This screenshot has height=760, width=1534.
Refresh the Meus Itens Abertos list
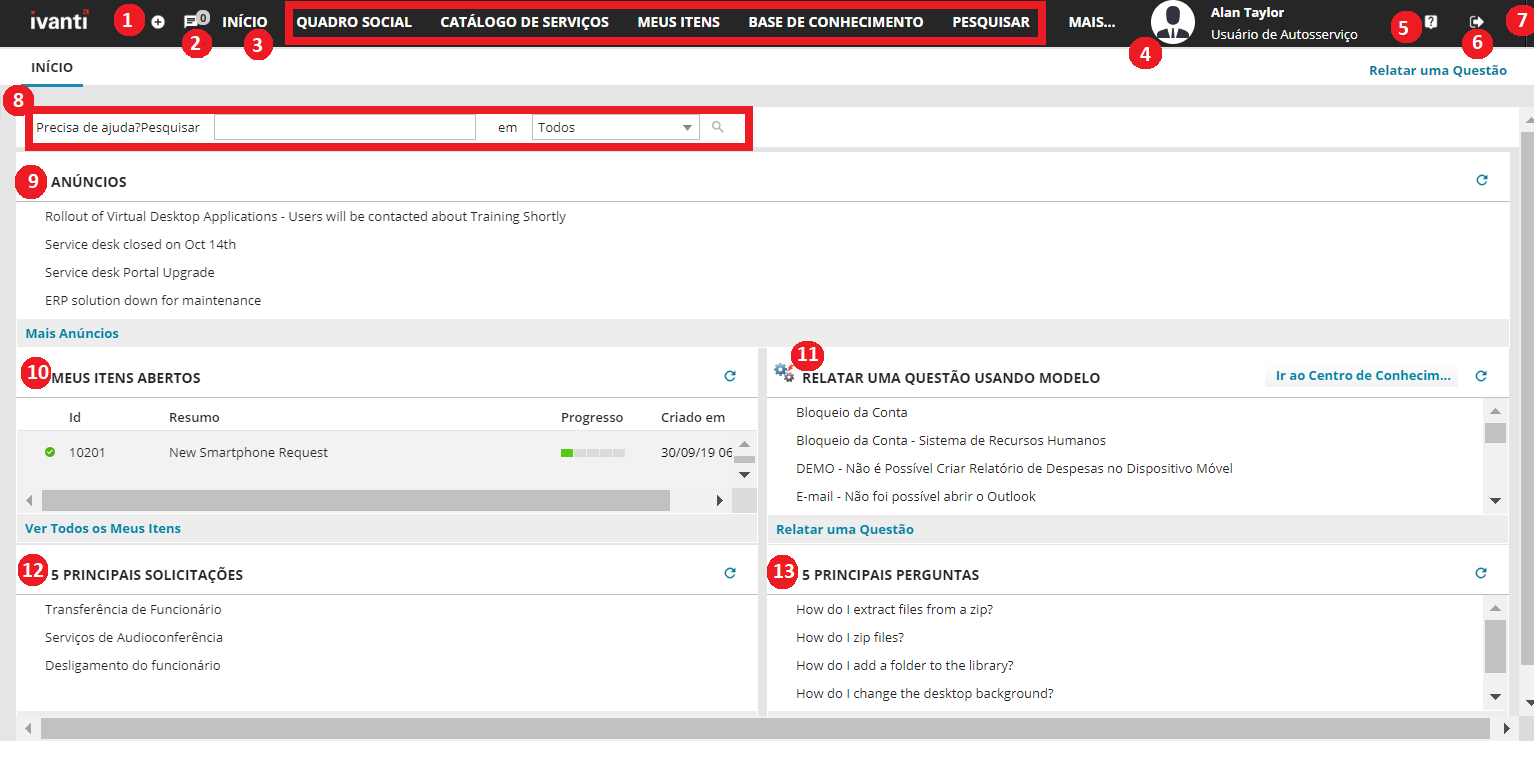[730, 374]
